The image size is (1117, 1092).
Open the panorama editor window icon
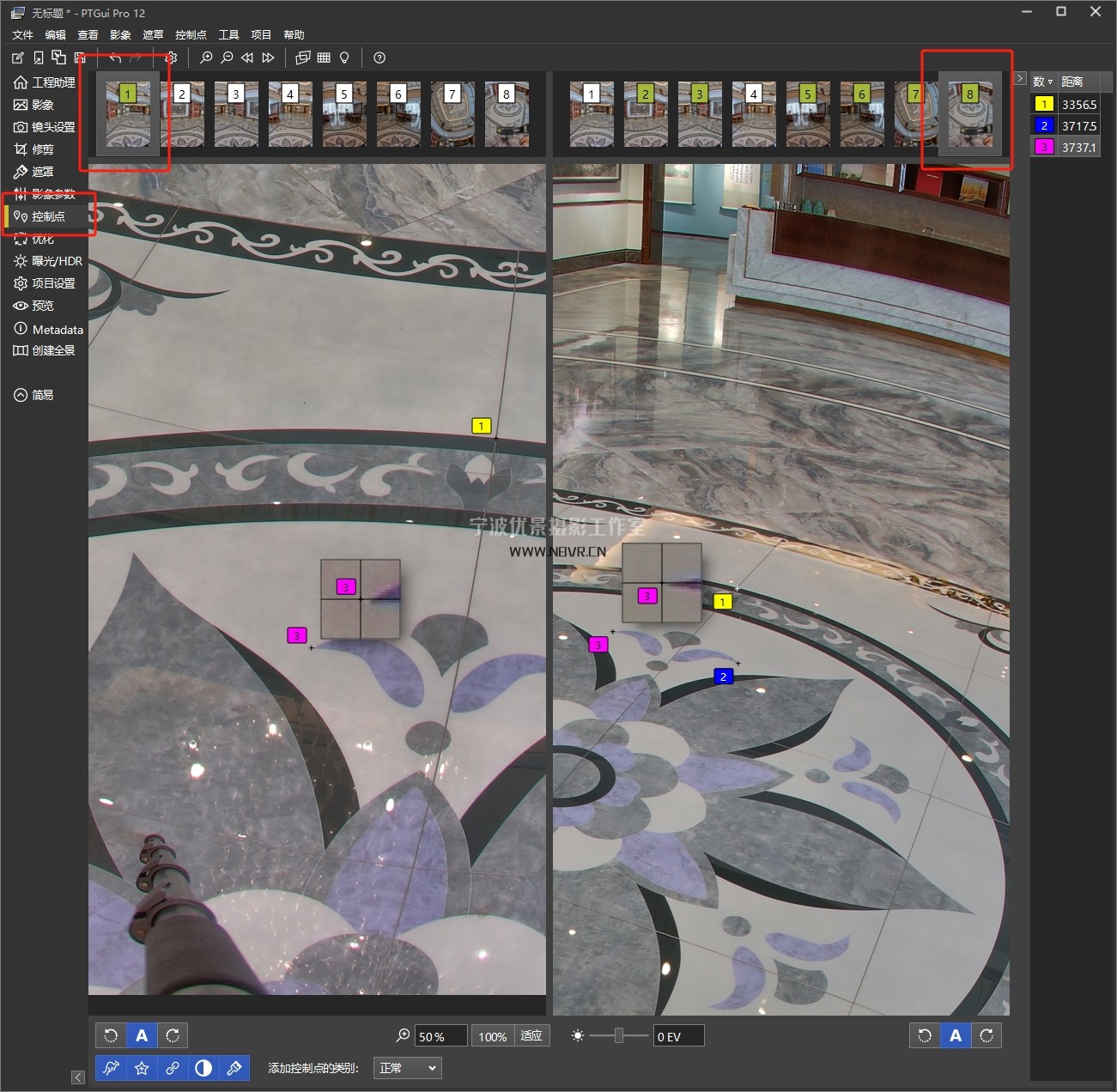click(302, 58)
